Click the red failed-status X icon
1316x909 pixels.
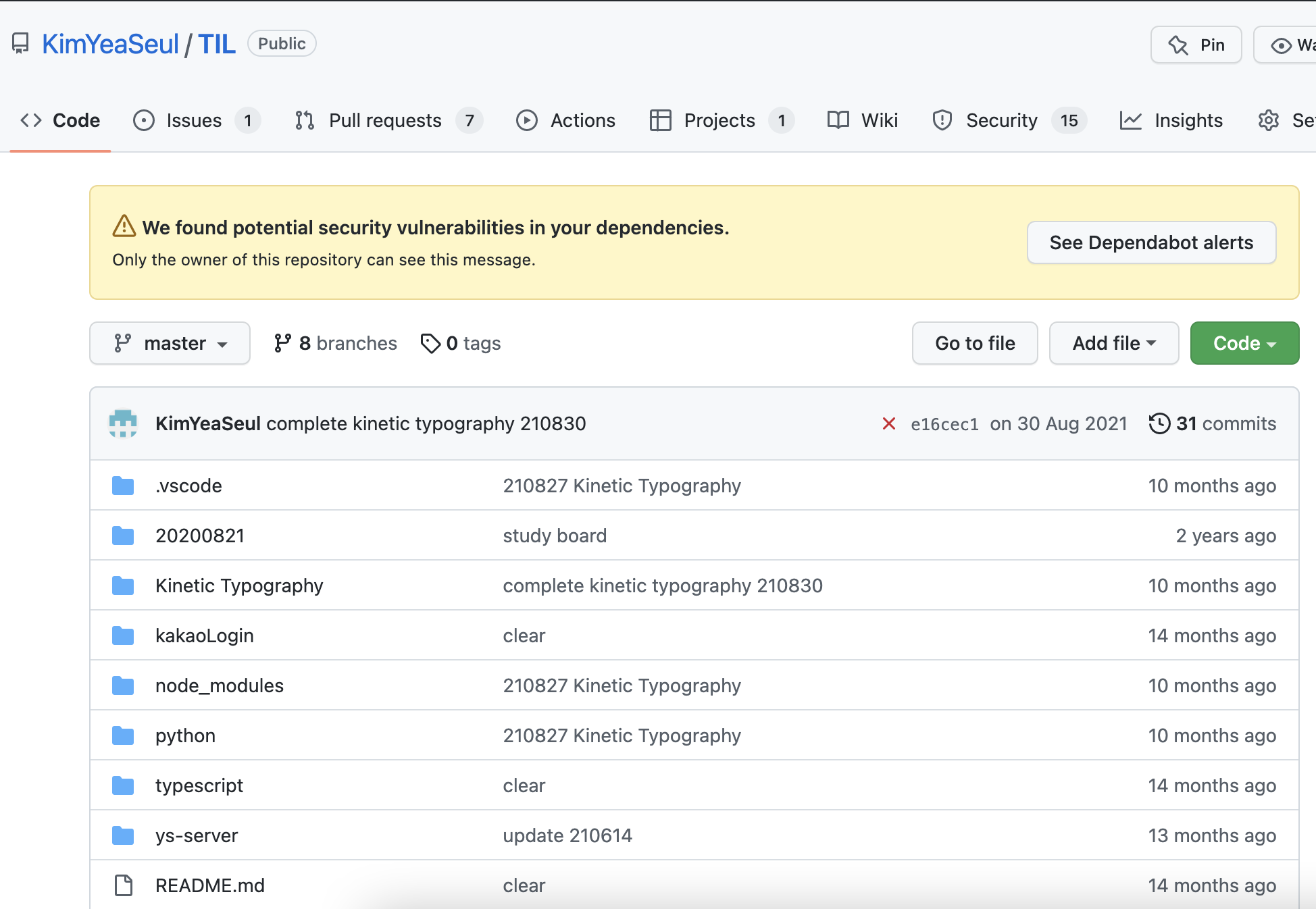pos(888,423)
